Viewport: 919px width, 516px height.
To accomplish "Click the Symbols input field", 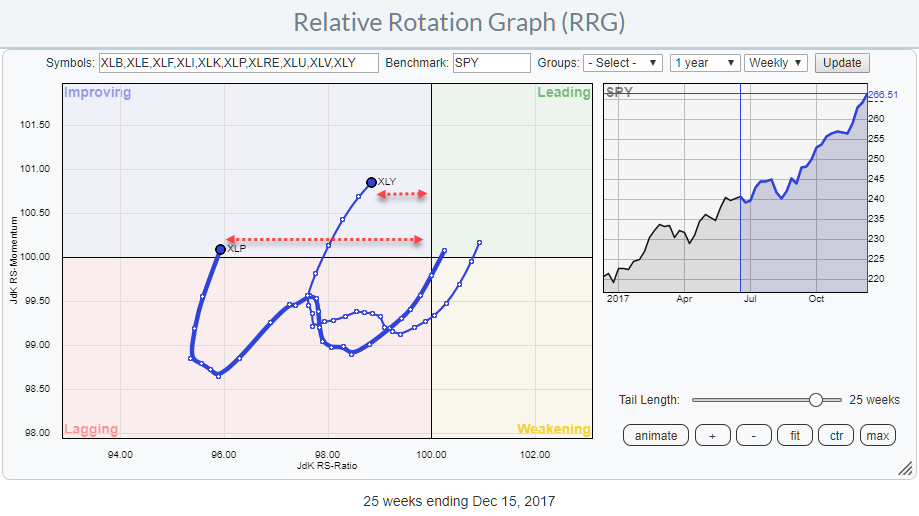I will 239,63.
